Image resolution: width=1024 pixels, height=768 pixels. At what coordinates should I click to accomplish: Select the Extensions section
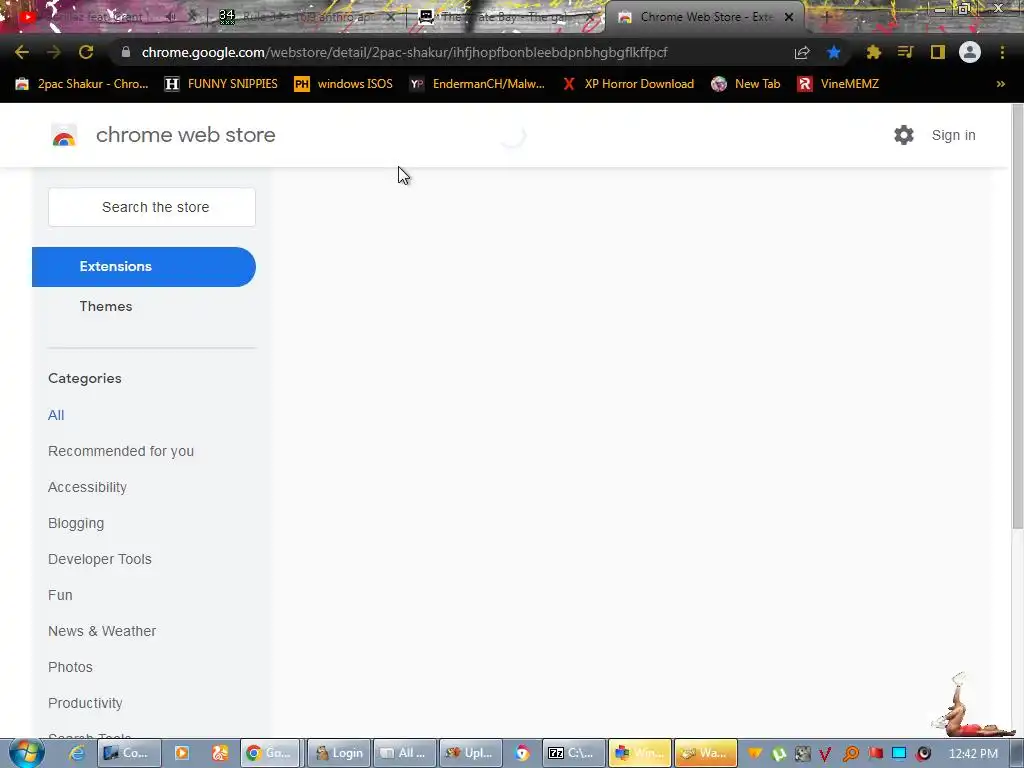click(144, 266)
